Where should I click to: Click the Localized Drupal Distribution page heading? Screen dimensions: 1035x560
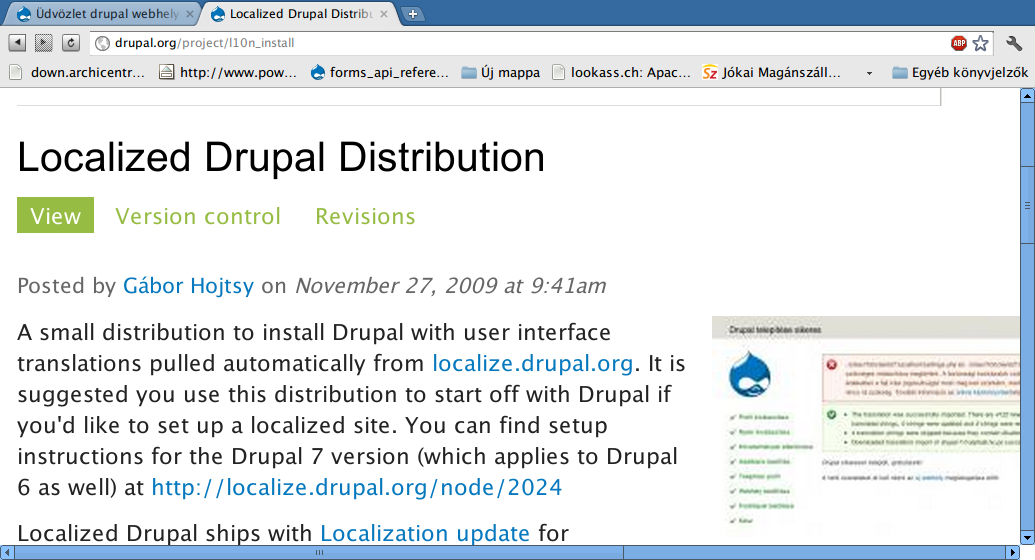281,157
